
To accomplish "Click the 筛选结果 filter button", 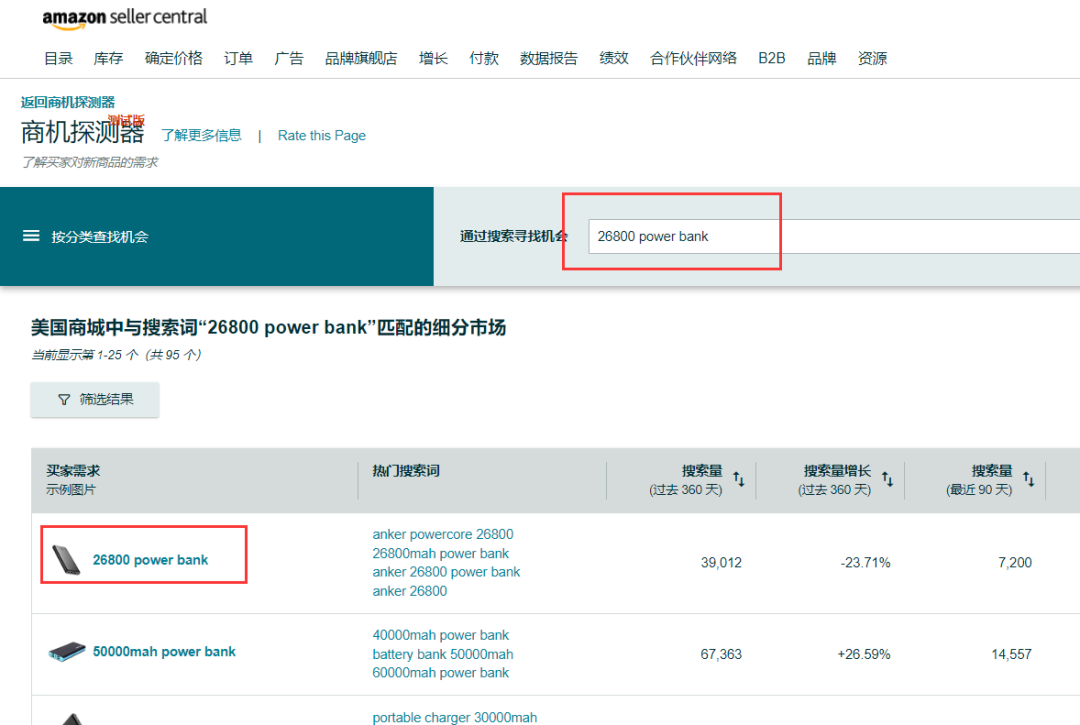I will [95, 399].
